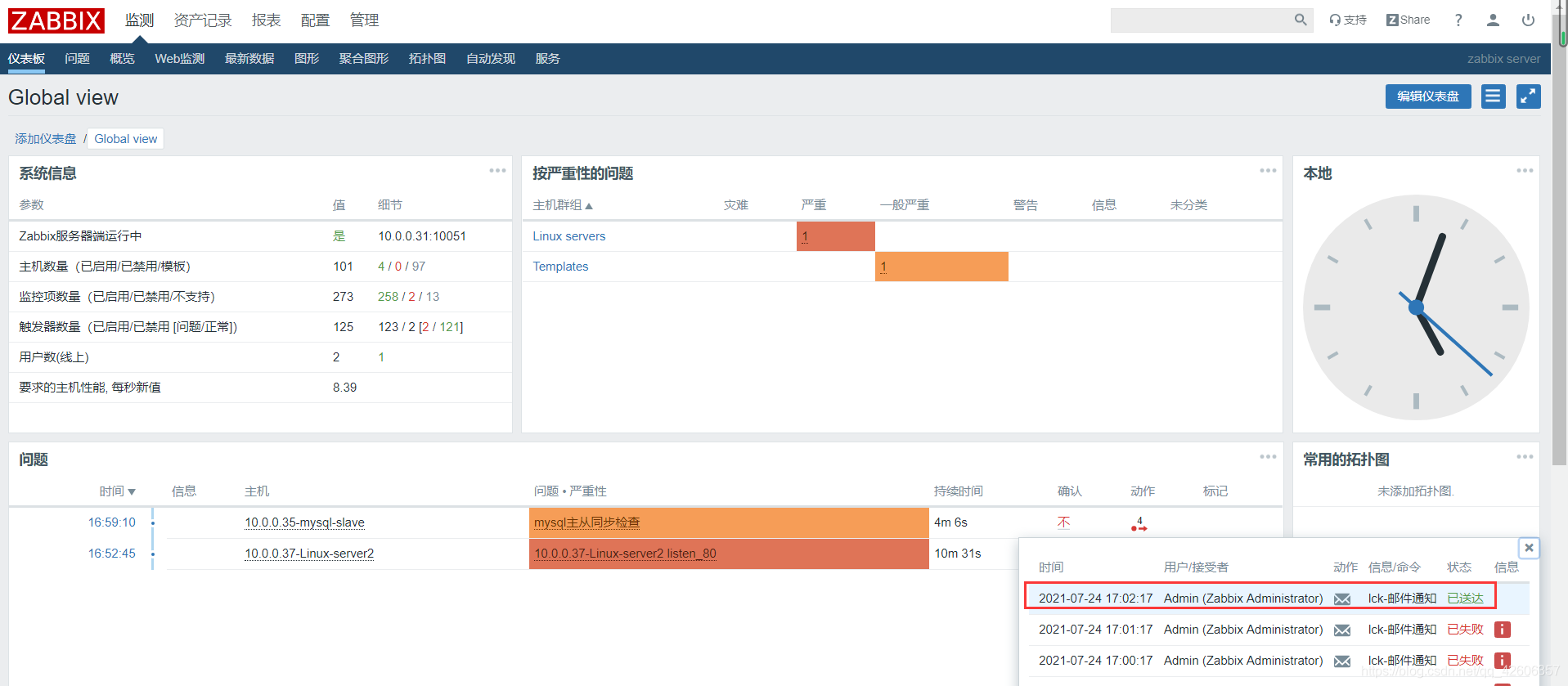1568x686 pixels.
Task: Select the Screens submenu tab
Action: tap(364, 59)
